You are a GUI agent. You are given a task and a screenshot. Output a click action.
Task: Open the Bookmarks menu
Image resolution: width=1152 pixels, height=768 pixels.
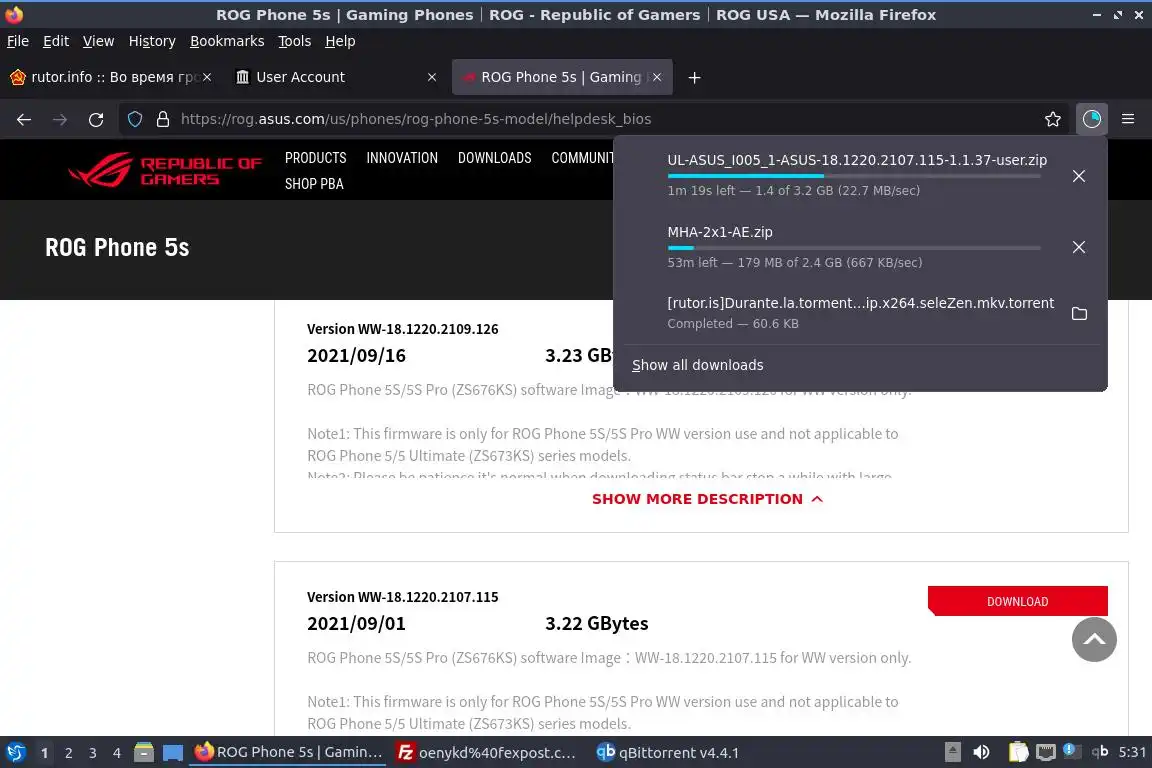click(x=227, y=41)
